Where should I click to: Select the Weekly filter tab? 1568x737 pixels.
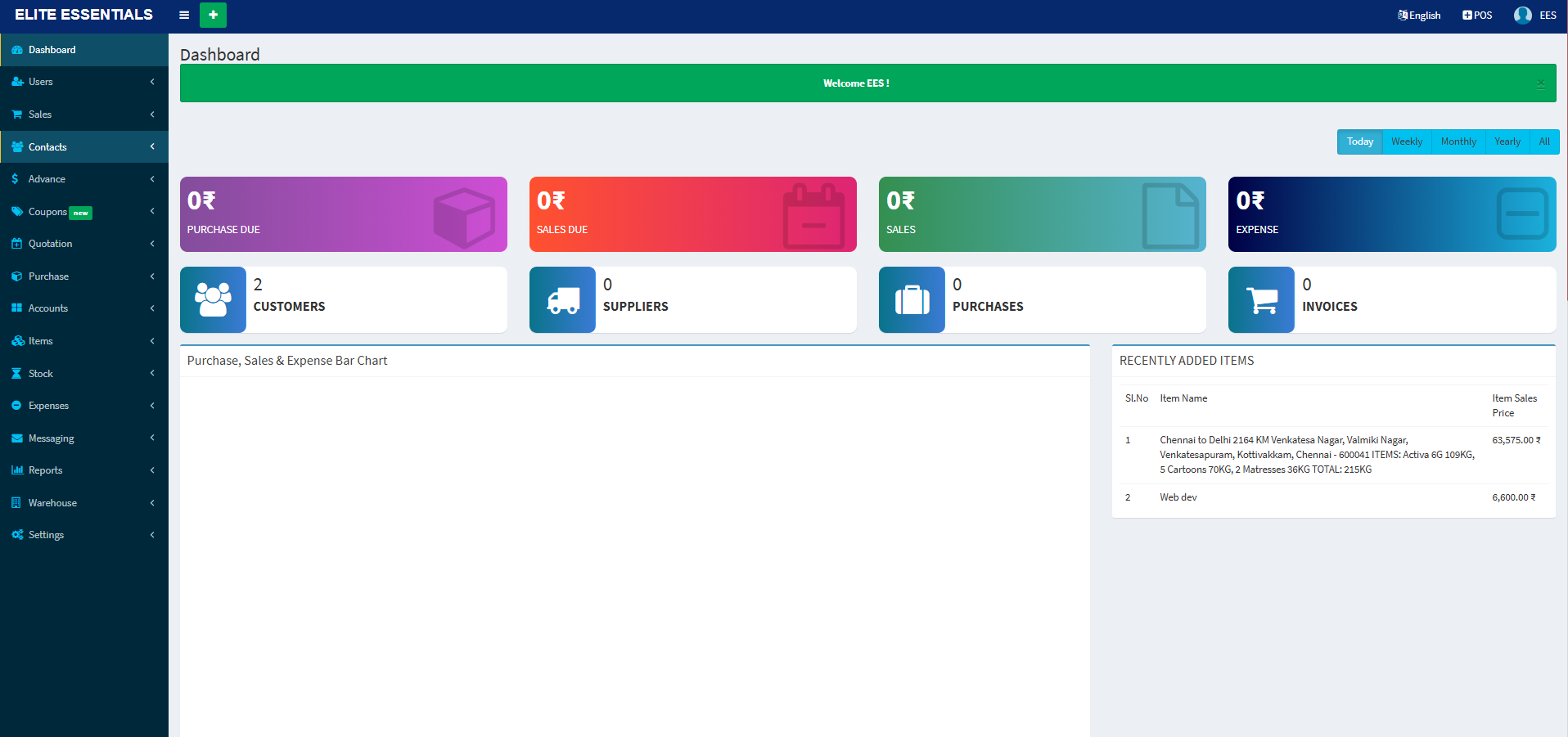(x=1407, y=142)
